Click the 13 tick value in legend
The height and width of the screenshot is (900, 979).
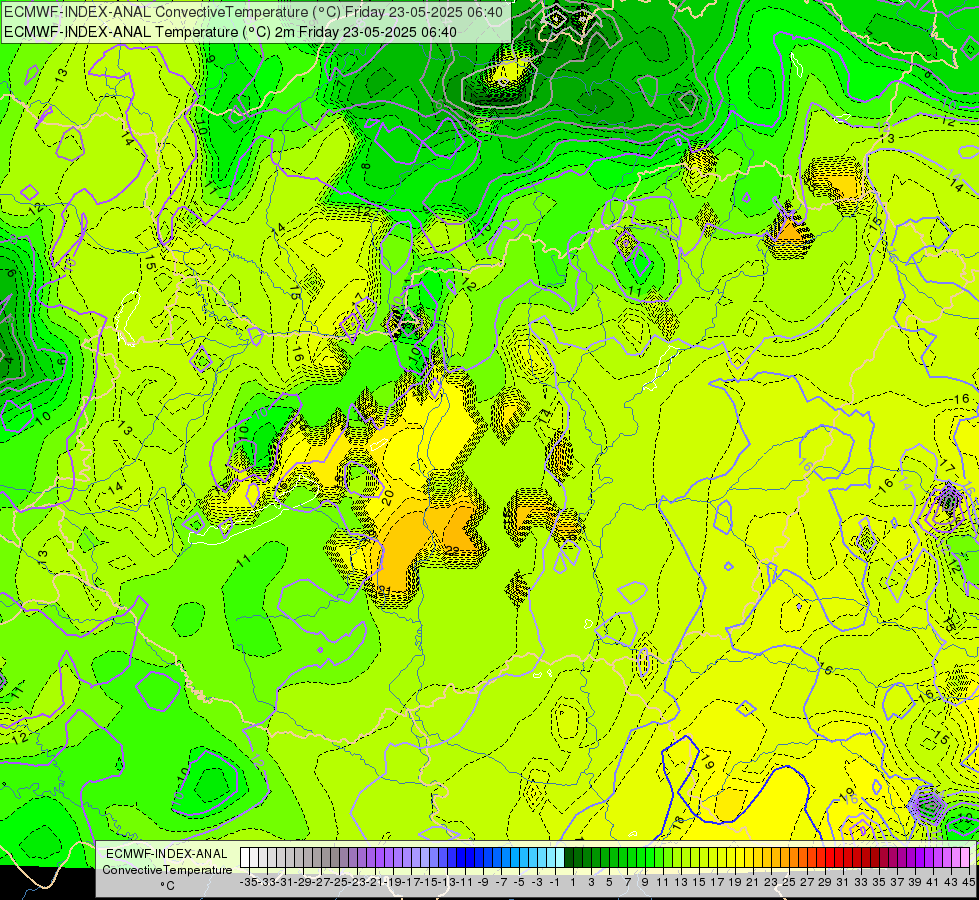pyautogui.click(x=681, y=882)
